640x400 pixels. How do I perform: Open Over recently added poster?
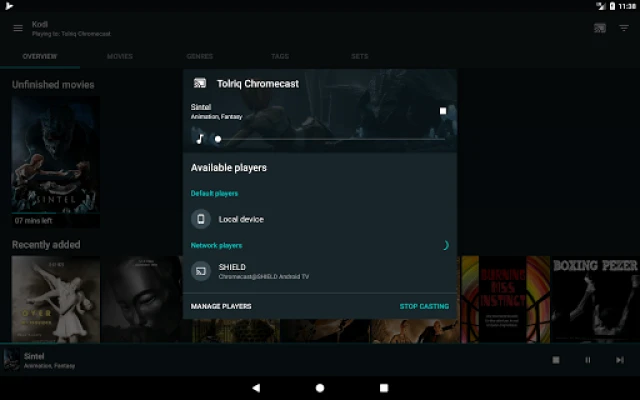(56, 299)
